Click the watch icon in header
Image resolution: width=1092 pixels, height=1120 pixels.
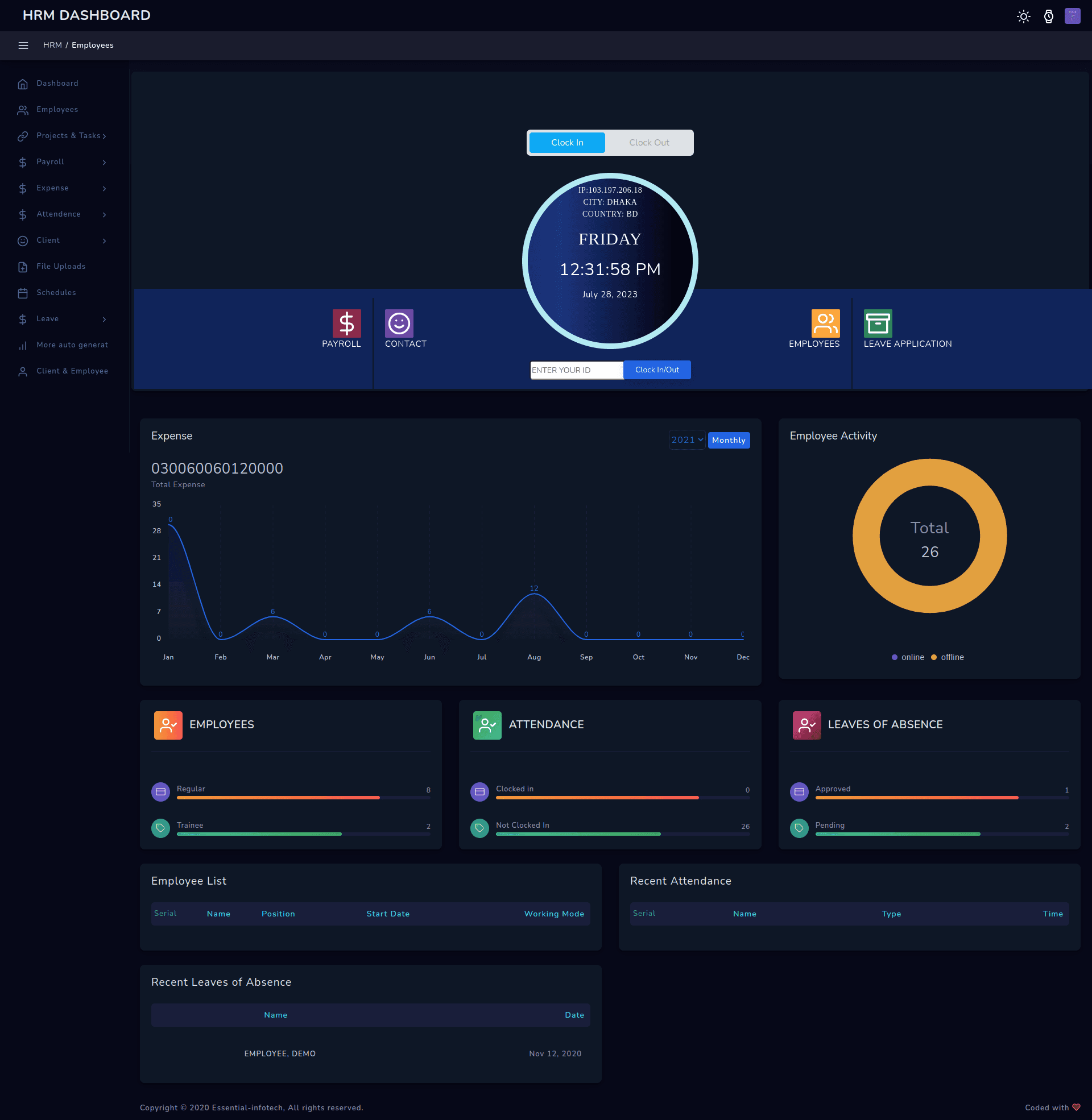[1048, 16]
